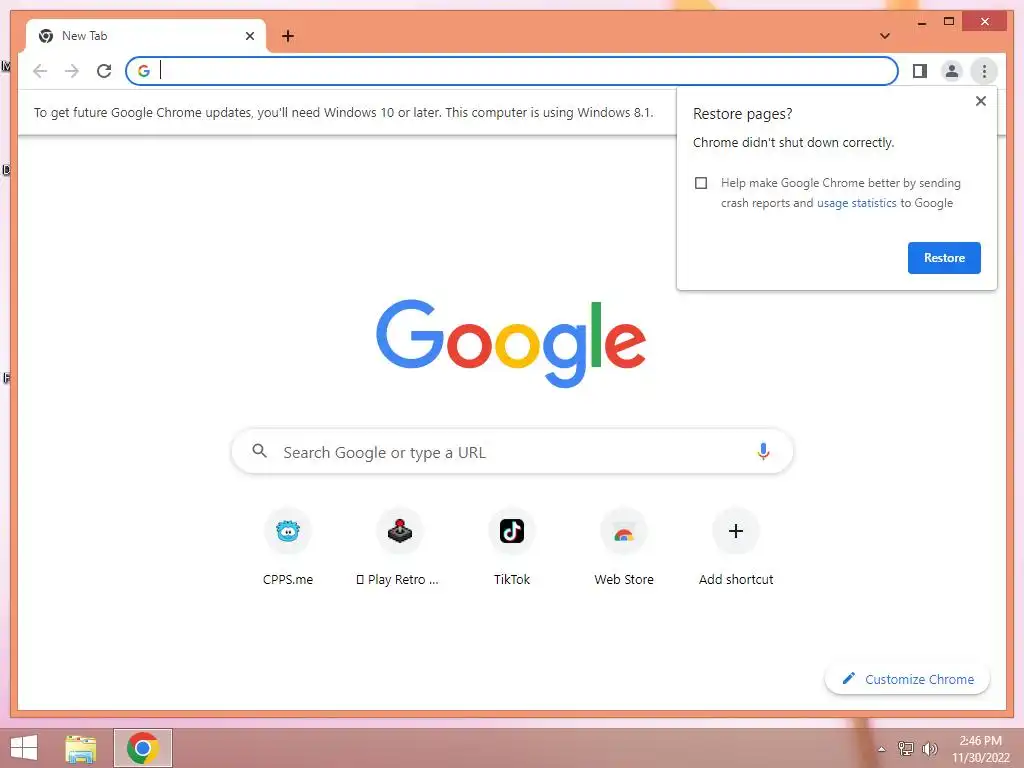Open File Explorer from the taskbar
Image resolution: width=1024 pixels, height=768 pixels.
pyautogui.click(x=81, y=748)
